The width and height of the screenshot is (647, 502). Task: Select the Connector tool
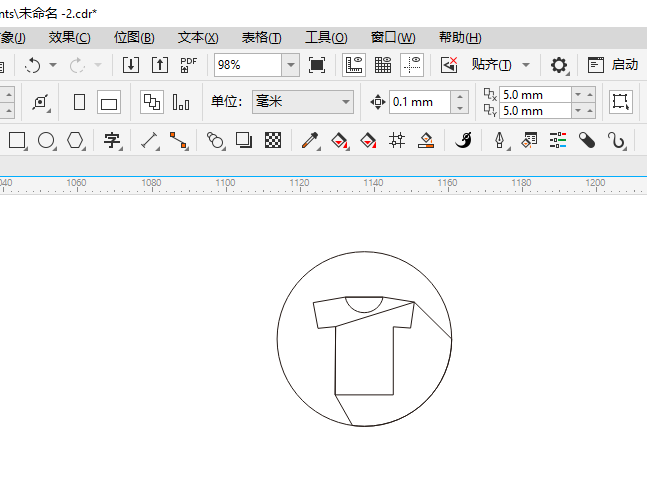coord(178,141)
